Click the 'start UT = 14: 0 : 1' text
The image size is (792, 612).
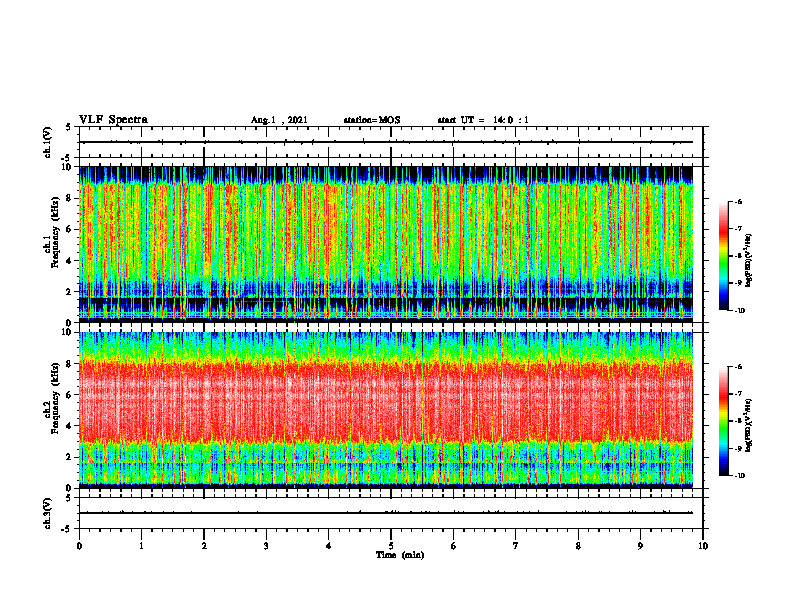483,120
